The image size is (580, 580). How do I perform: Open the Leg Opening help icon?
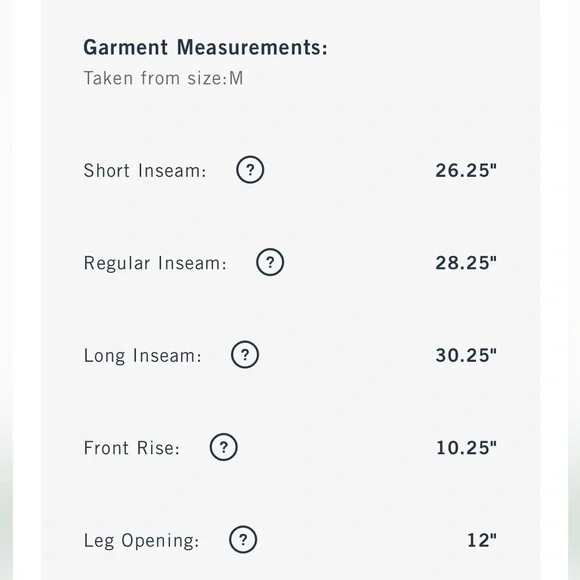(x=243, y=540)
